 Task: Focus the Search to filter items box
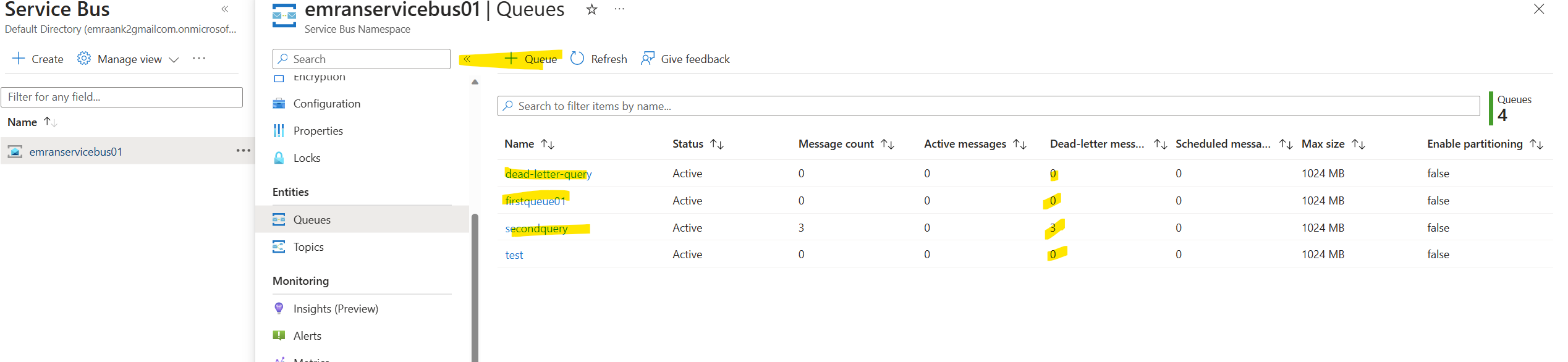(988, 106)
